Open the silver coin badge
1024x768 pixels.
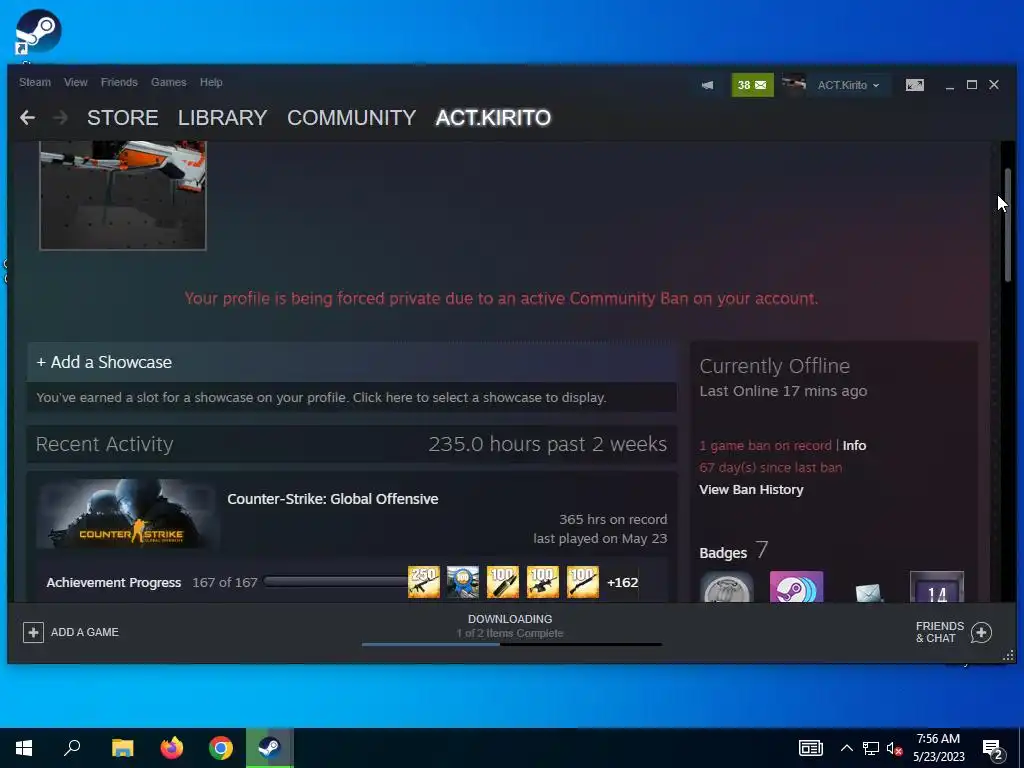coord(727,587)
